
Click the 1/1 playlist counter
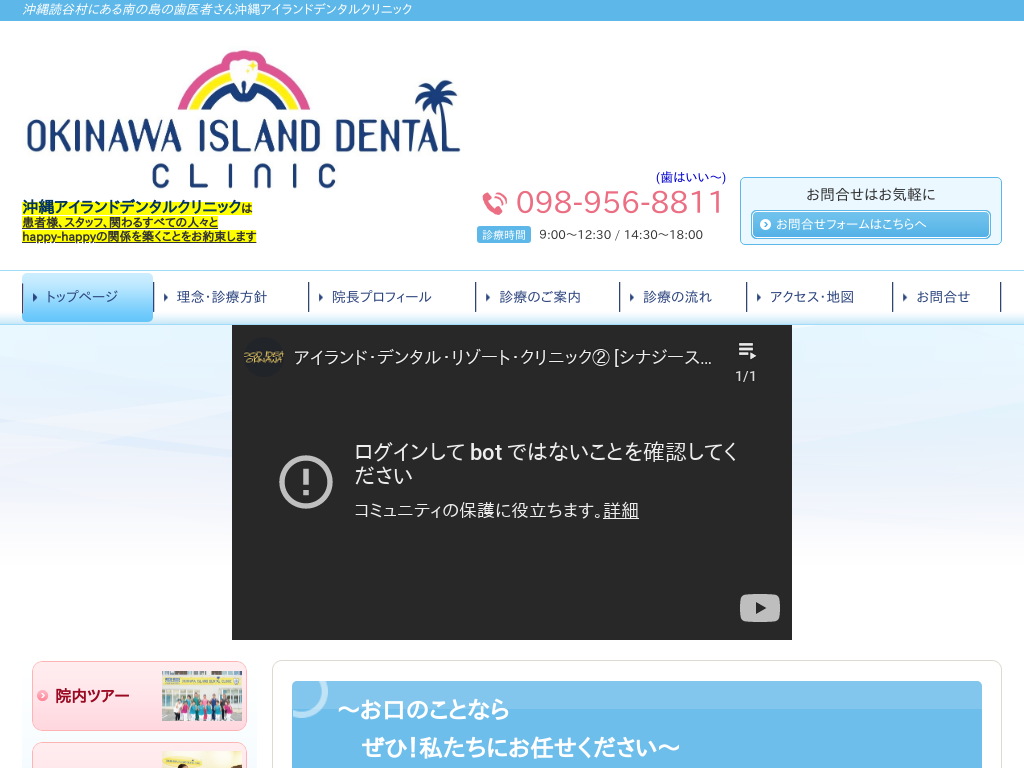coord(745,376)
